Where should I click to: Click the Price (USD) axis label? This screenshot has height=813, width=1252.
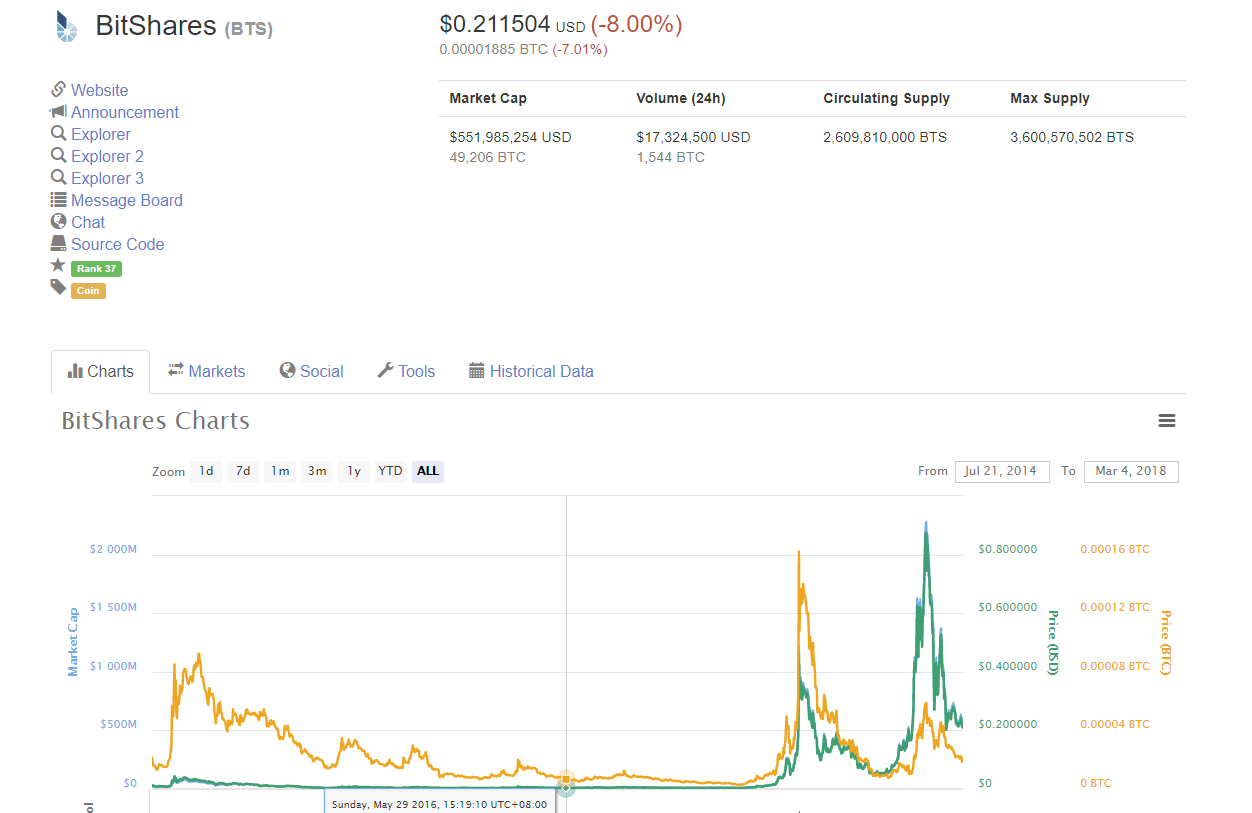[x=1052, y=642]
